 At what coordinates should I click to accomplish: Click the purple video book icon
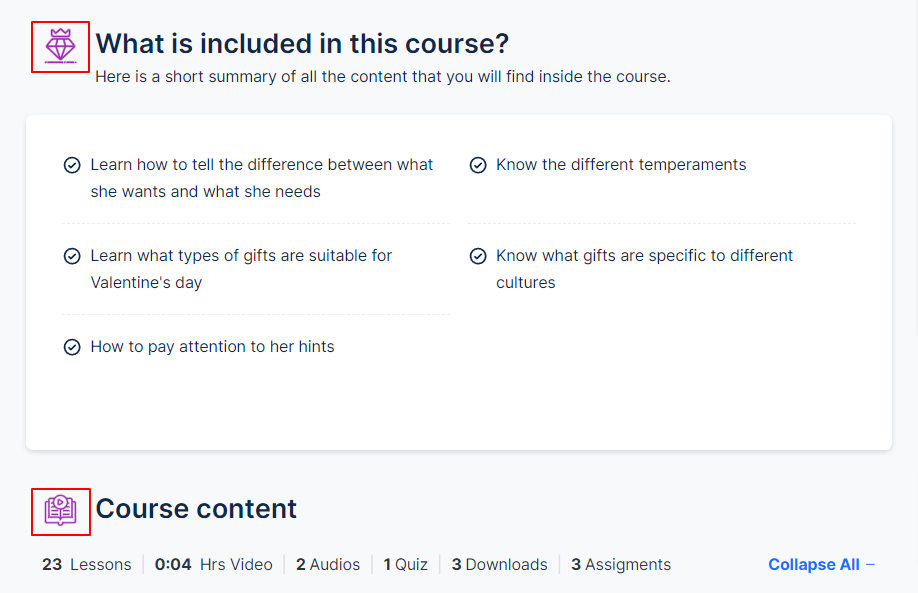pyautogui.click(x=60, y=510)
